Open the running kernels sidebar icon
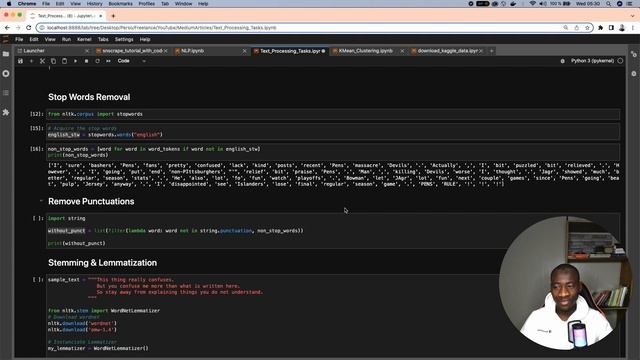The image size is (640, 360). pos(6,73)
